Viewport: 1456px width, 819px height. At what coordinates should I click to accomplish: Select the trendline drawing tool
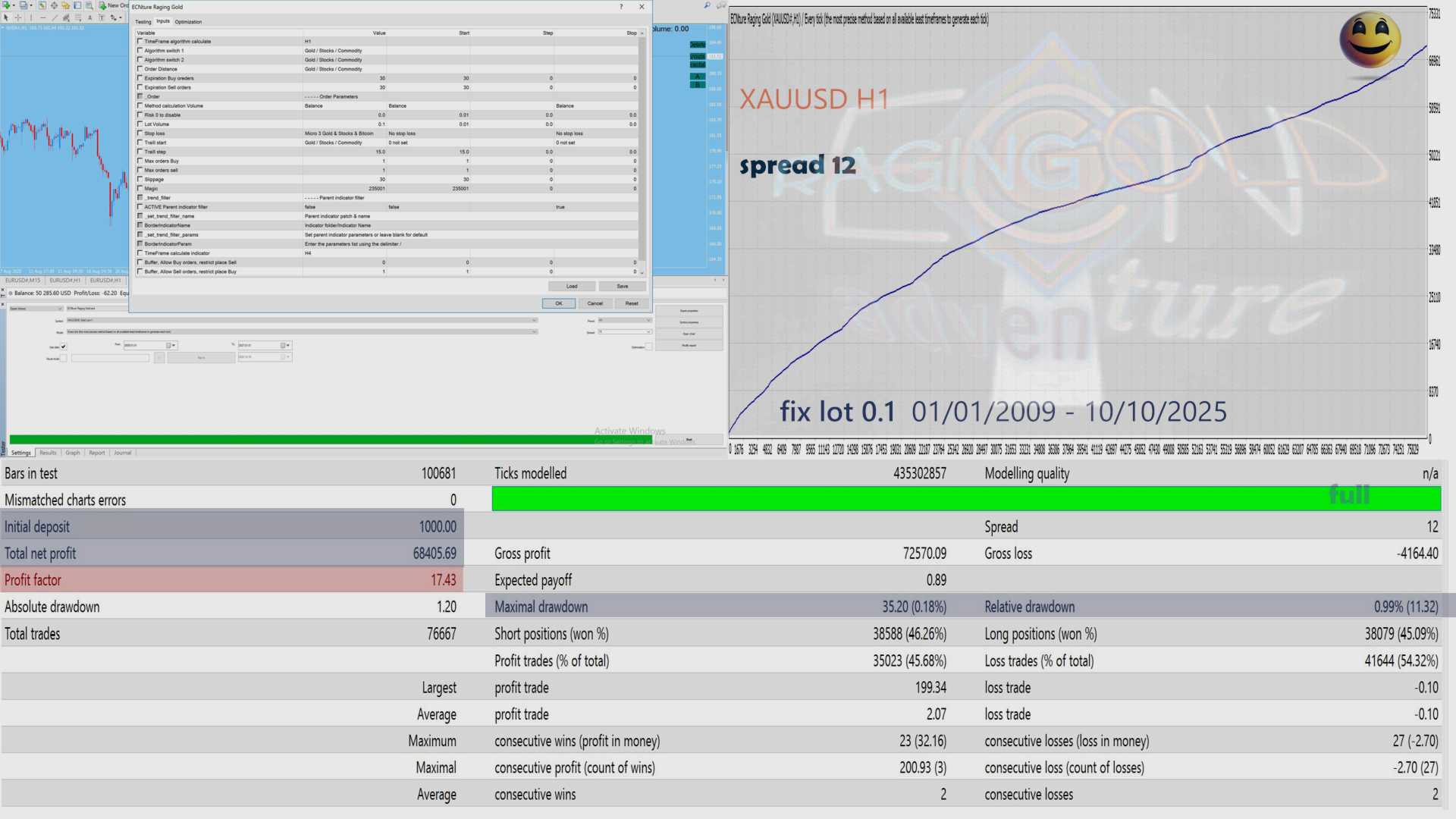click(x=55, y=17)
